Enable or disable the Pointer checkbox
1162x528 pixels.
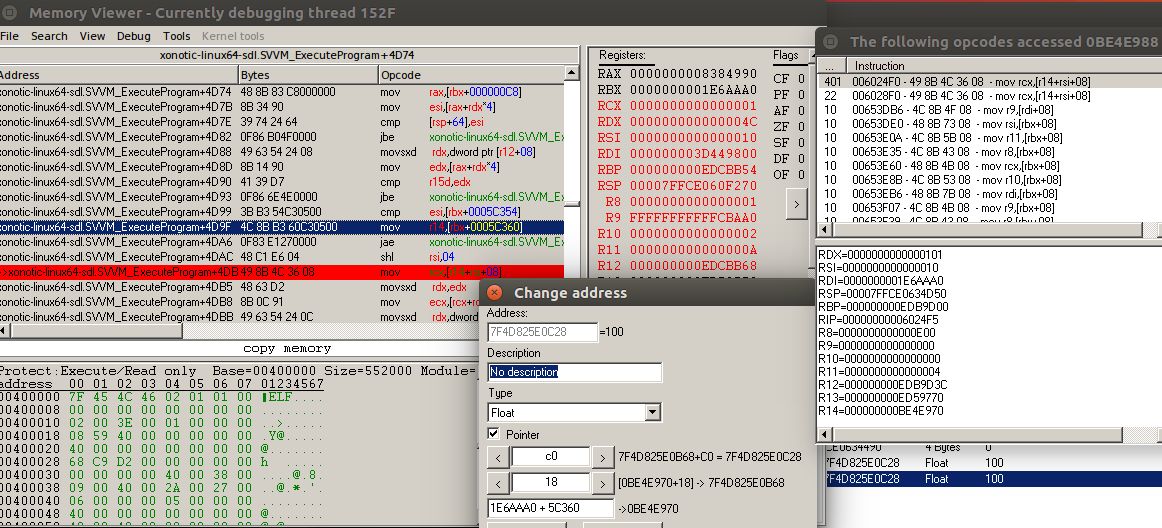coord(494,434)
